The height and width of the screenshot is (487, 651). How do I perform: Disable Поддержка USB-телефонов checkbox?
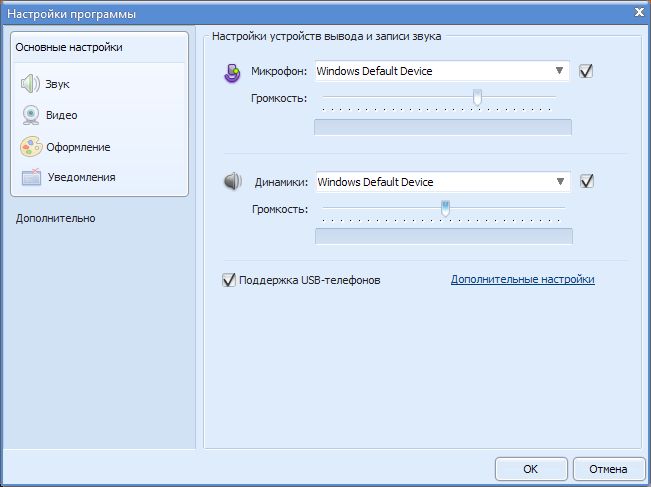point(229,280)
